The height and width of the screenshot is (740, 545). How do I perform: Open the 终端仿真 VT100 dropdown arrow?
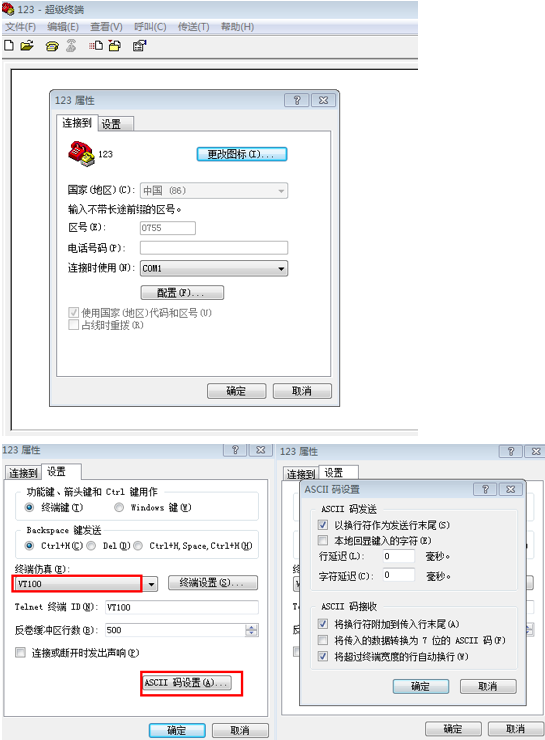(x=151, y=584)
